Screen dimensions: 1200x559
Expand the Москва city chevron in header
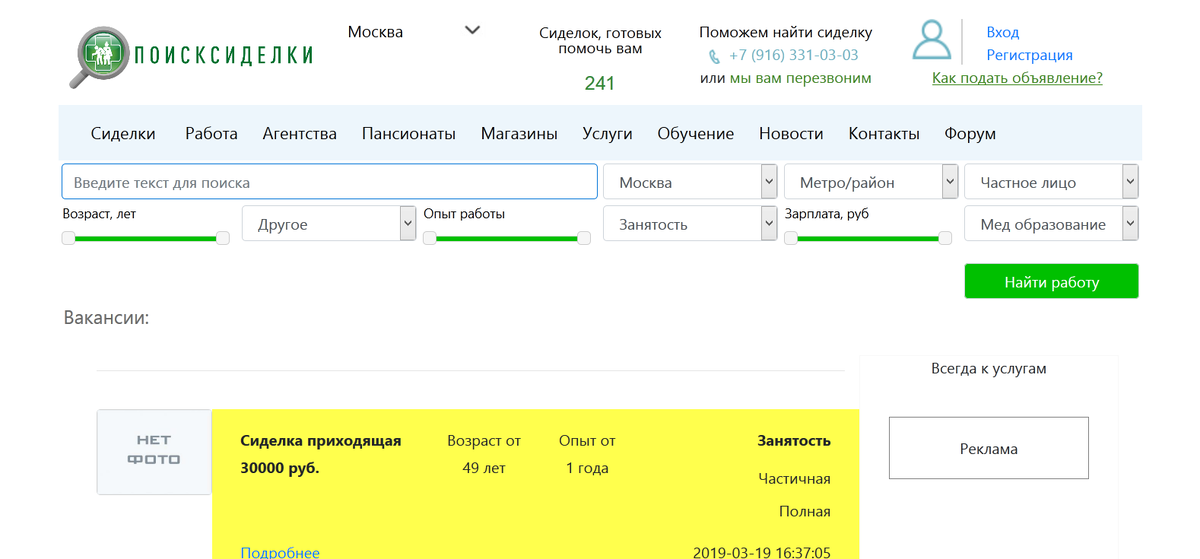[473, 30]
